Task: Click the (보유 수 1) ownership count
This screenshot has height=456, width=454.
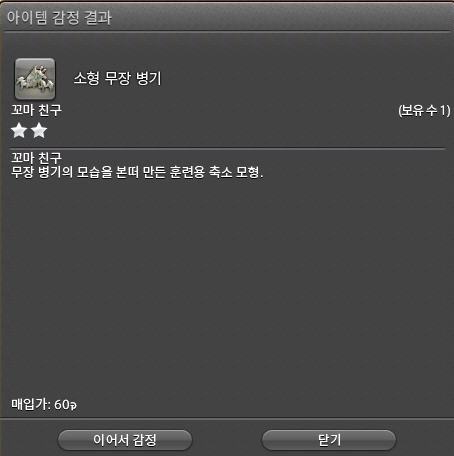Action: 424,110
